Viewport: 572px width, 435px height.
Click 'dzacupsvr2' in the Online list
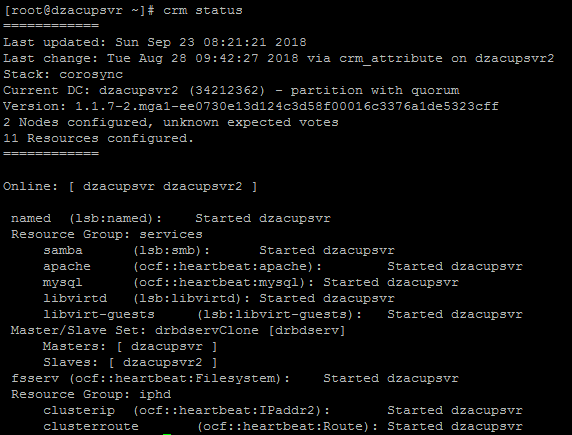coord(202,186)
